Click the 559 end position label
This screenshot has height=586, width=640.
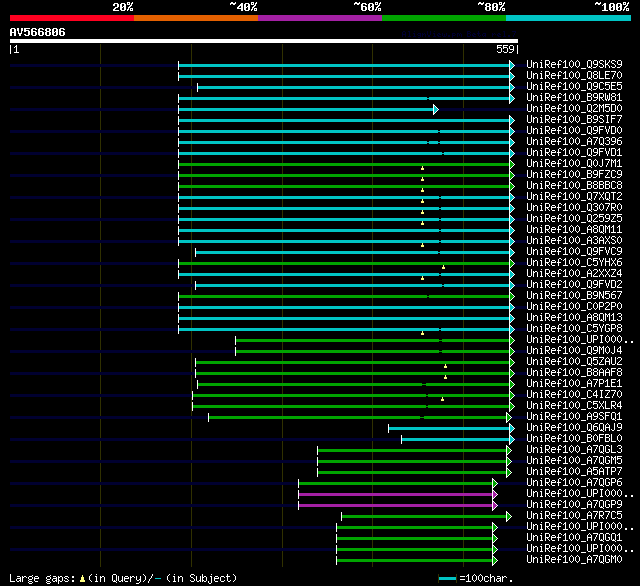[505, 49]
